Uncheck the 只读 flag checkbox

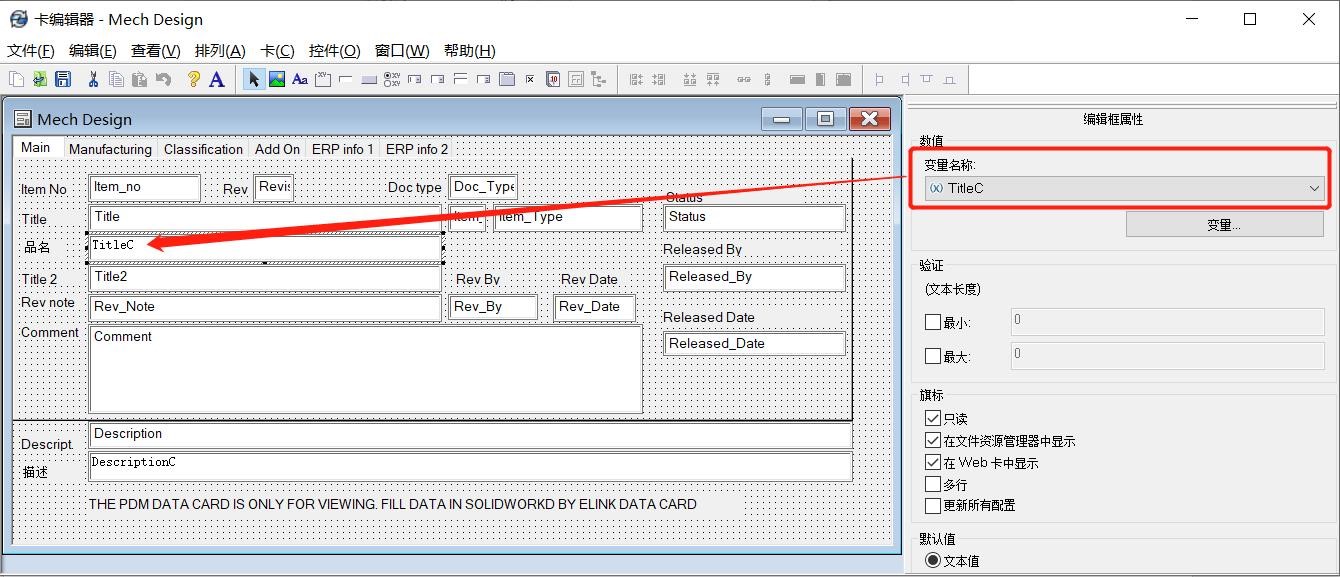[933, 418]
